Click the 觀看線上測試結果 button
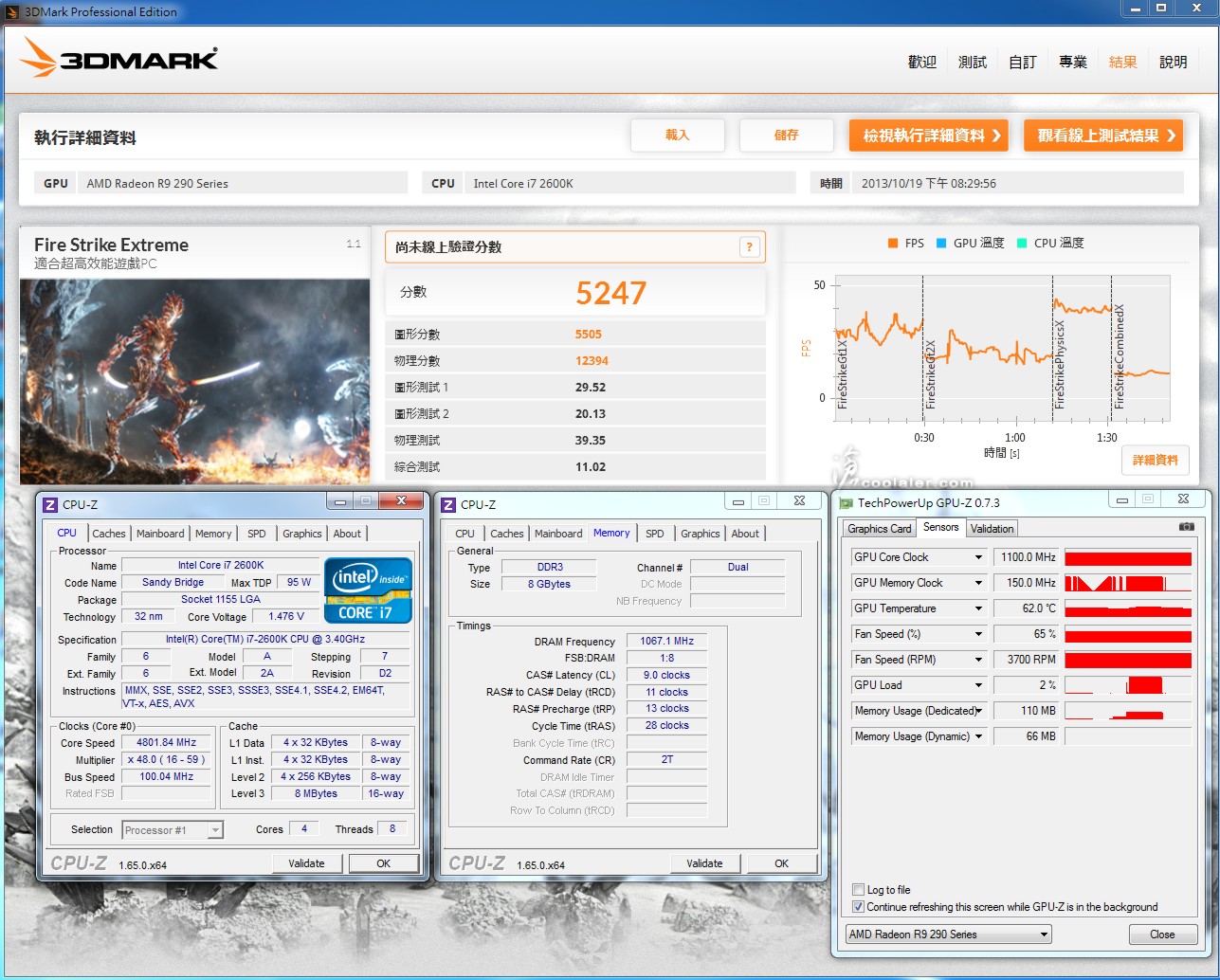The height and width of the screenshot is (980, 1220). pyautogui.click(x=1103, y=136)
